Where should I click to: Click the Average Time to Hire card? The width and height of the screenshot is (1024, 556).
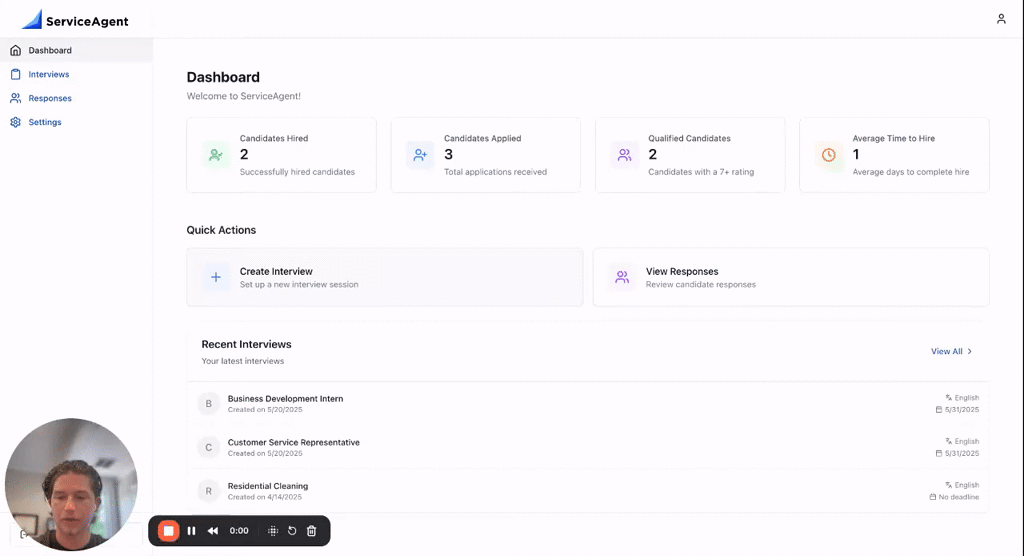(895, 155)
